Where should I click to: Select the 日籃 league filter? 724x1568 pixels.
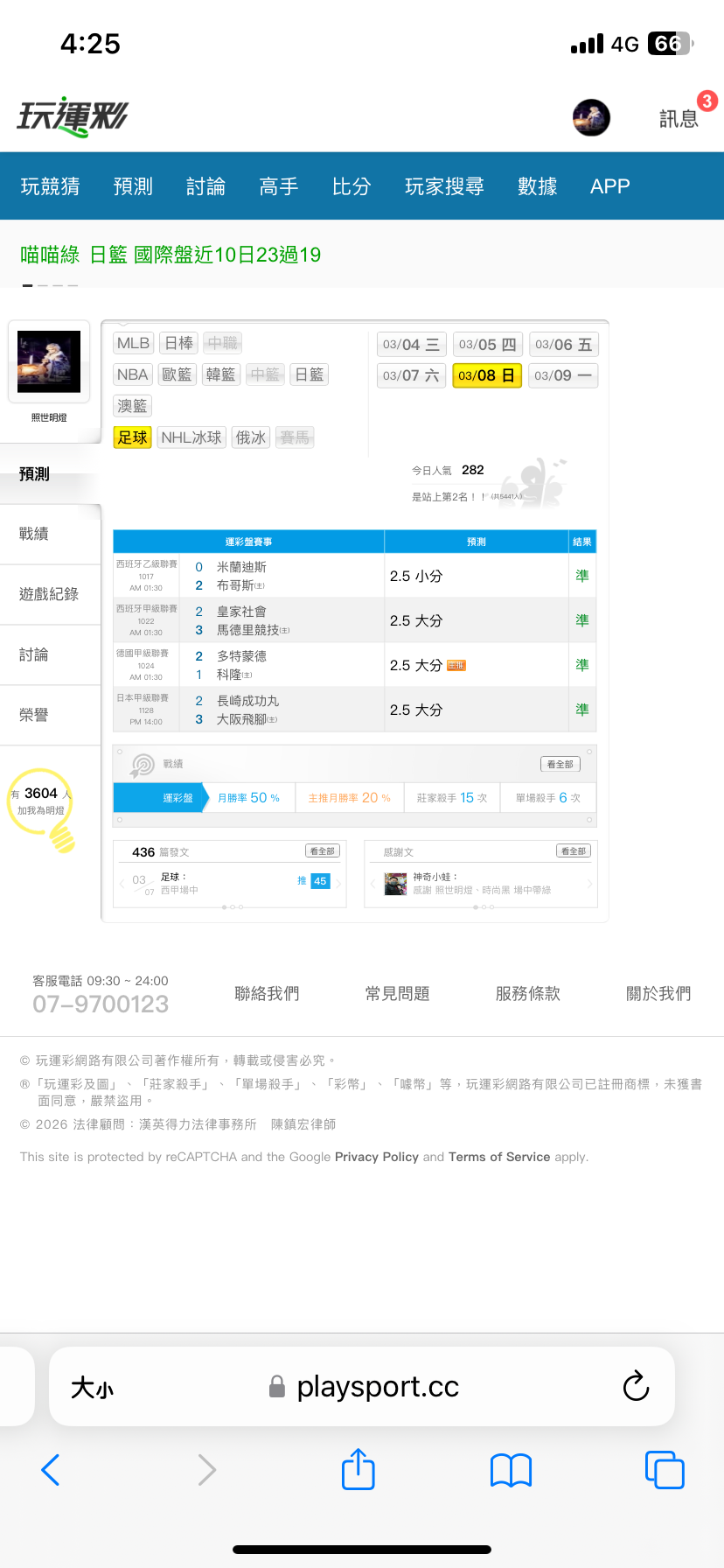[x=310, y=374]
